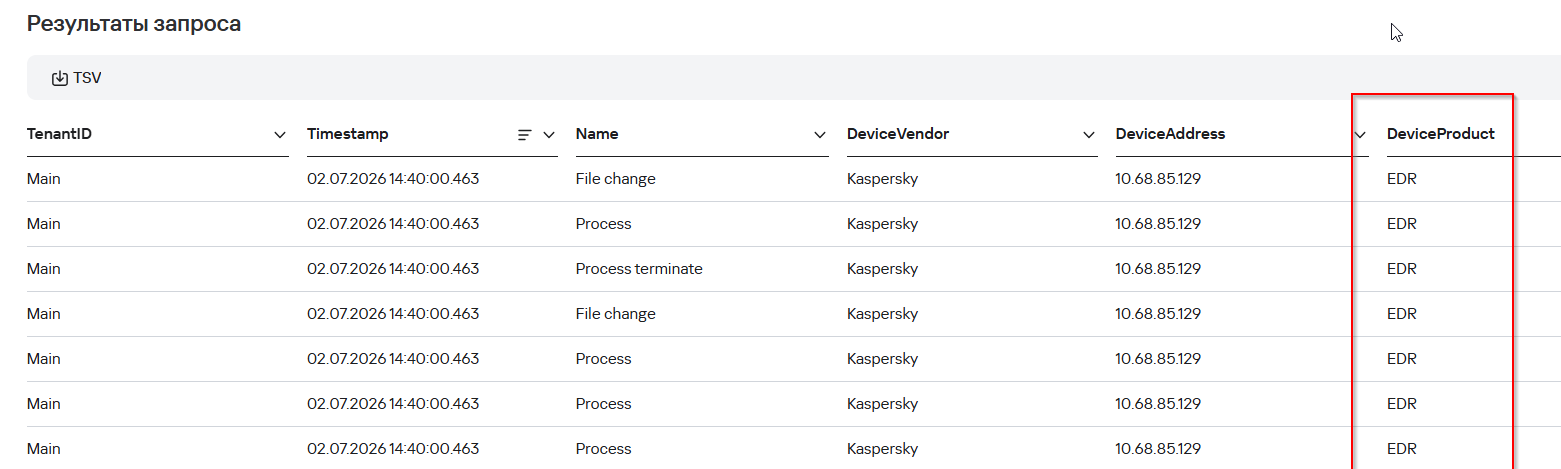Expand the Name column chevron
Viewport: 1561px width, 469px height.
(820, 135)
